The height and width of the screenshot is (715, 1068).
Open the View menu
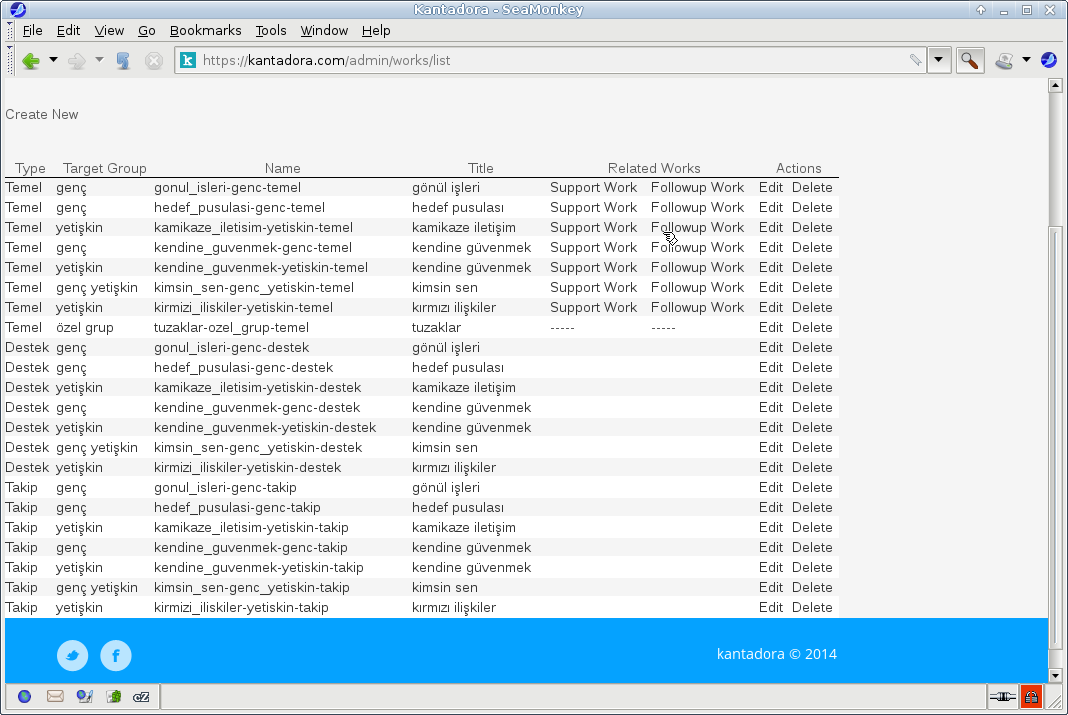(x=109, y=31)
